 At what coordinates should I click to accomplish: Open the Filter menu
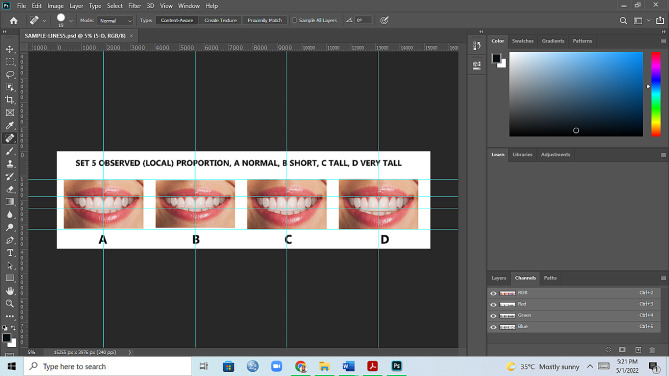pos(134,6)
